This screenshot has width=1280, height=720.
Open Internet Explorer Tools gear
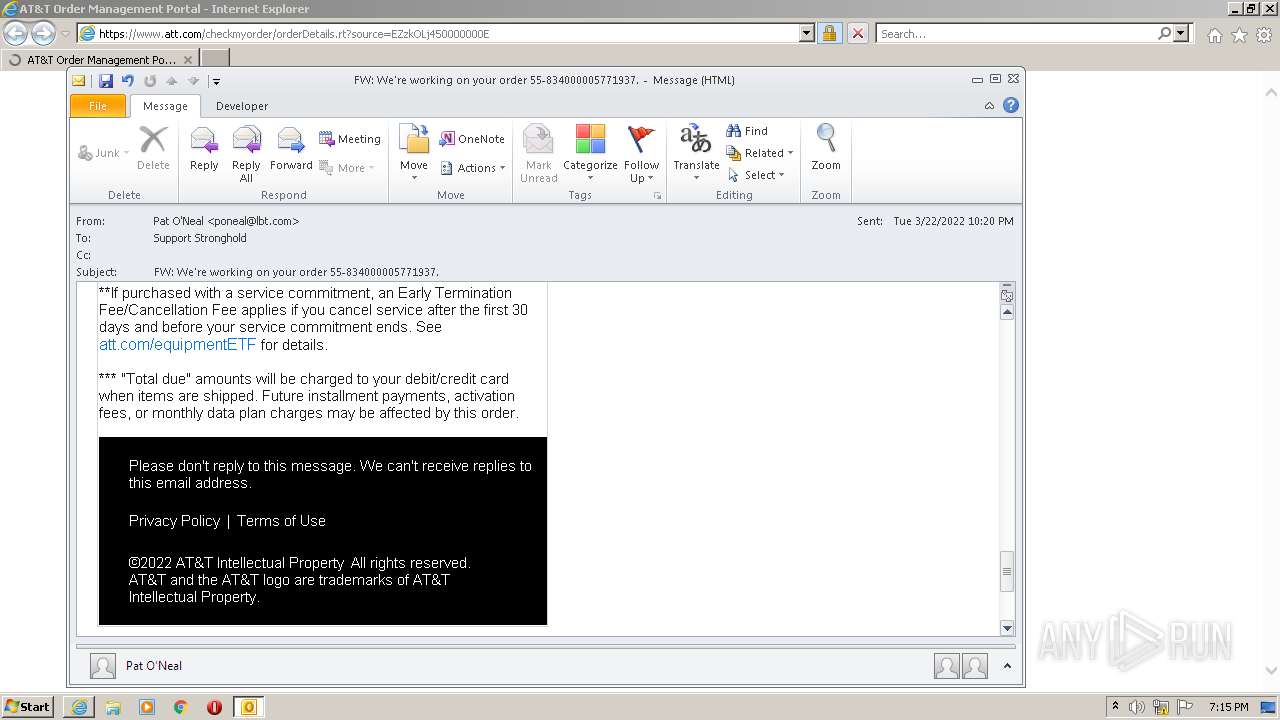click(x=1264, y=35)
